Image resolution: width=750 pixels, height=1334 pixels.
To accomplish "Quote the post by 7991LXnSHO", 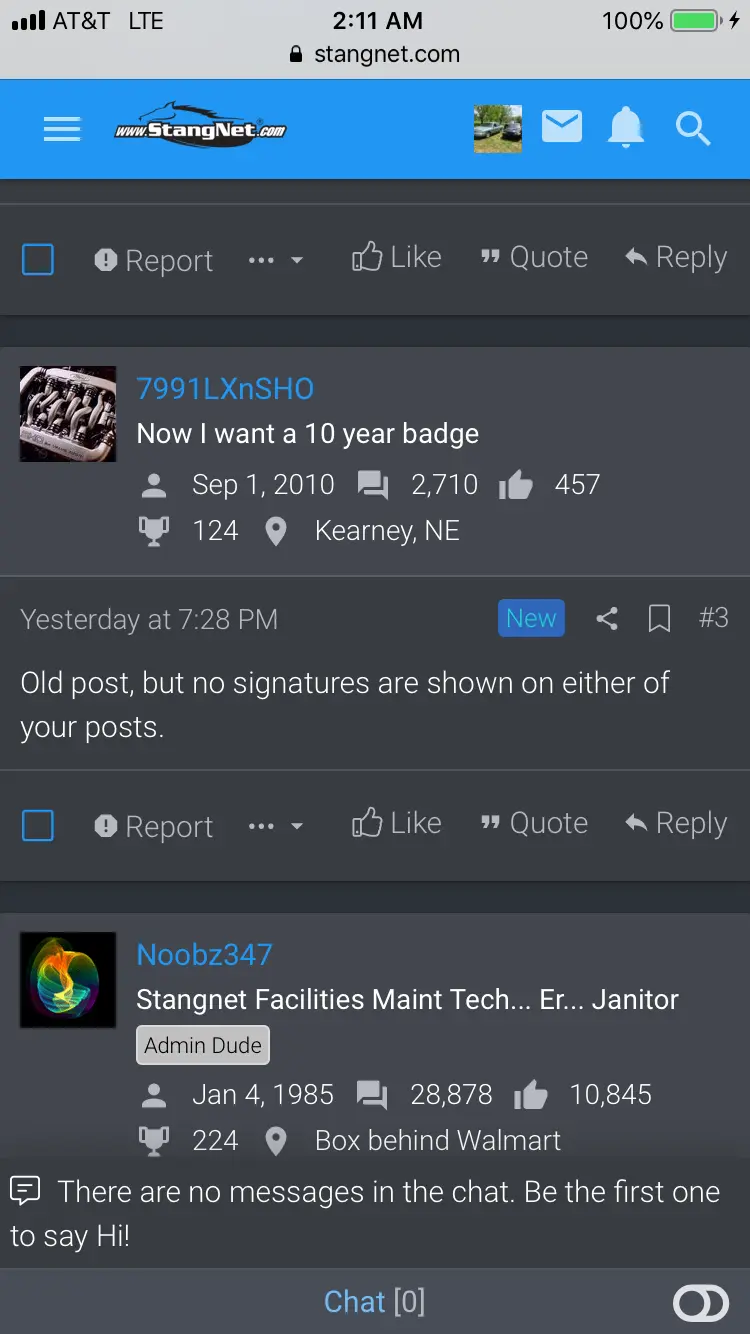I will tap(534, 824).
